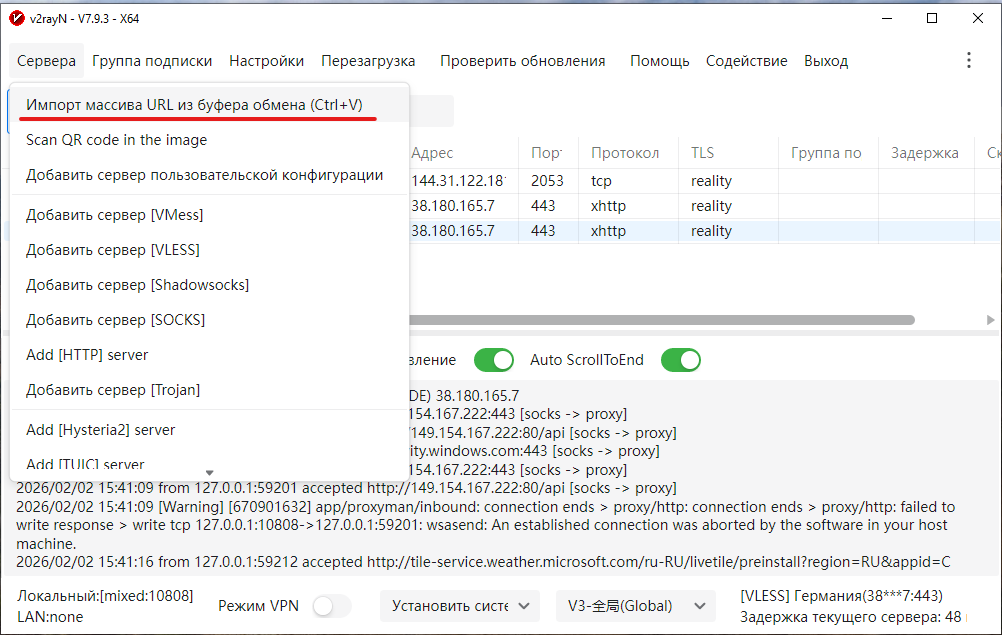Choose Добавить сервер [Shadowsocks]
The height and width of the screenshot is (635, 1002).
[210, 285]
